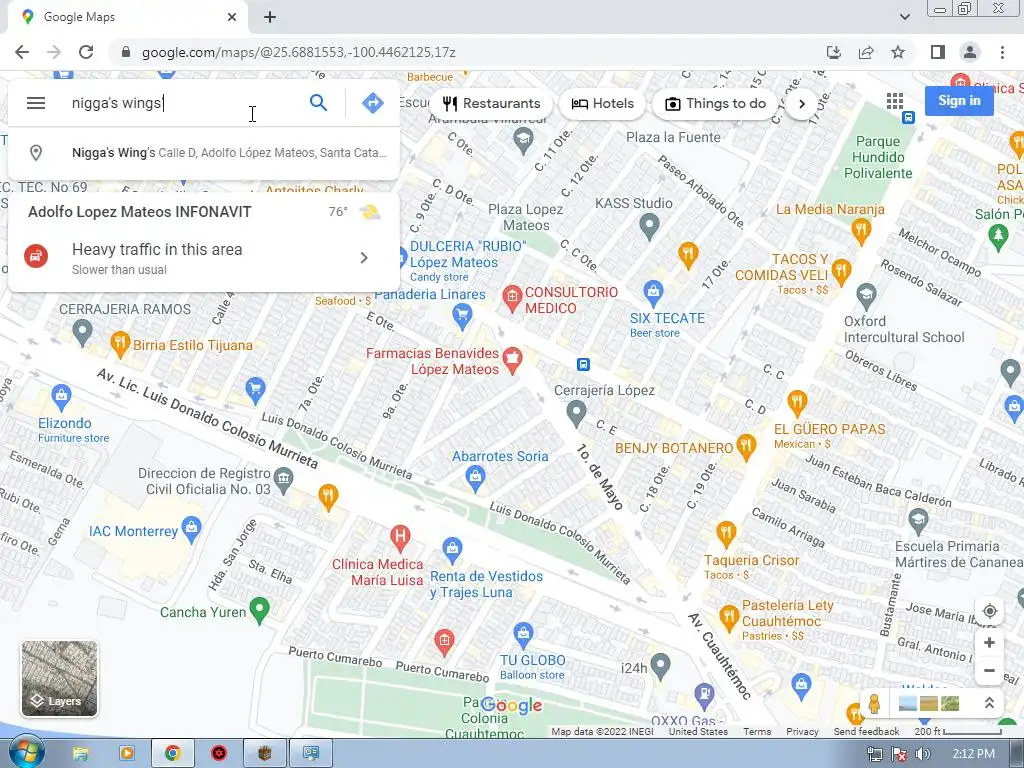This screenshot has height=768, width=1024.
Task: Select the Birria Estilo Tijuana restaurant pin
Action: pos(120,344)
